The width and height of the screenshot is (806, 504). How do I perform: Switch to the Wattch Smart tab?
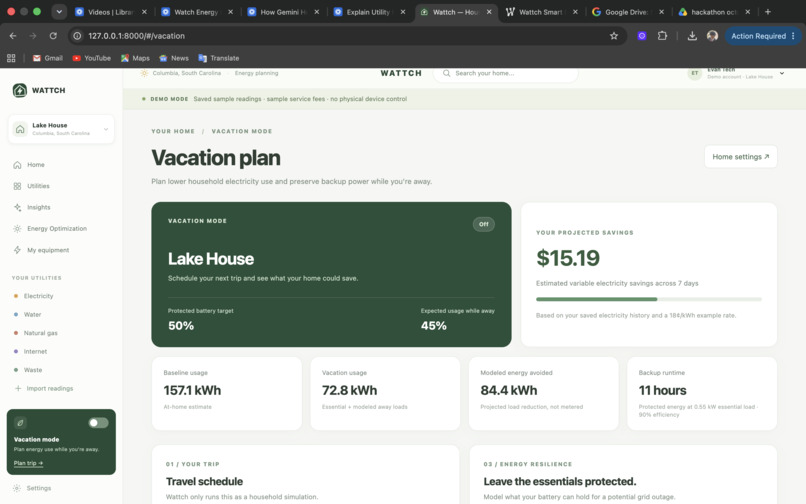click(x=542, y=12)
